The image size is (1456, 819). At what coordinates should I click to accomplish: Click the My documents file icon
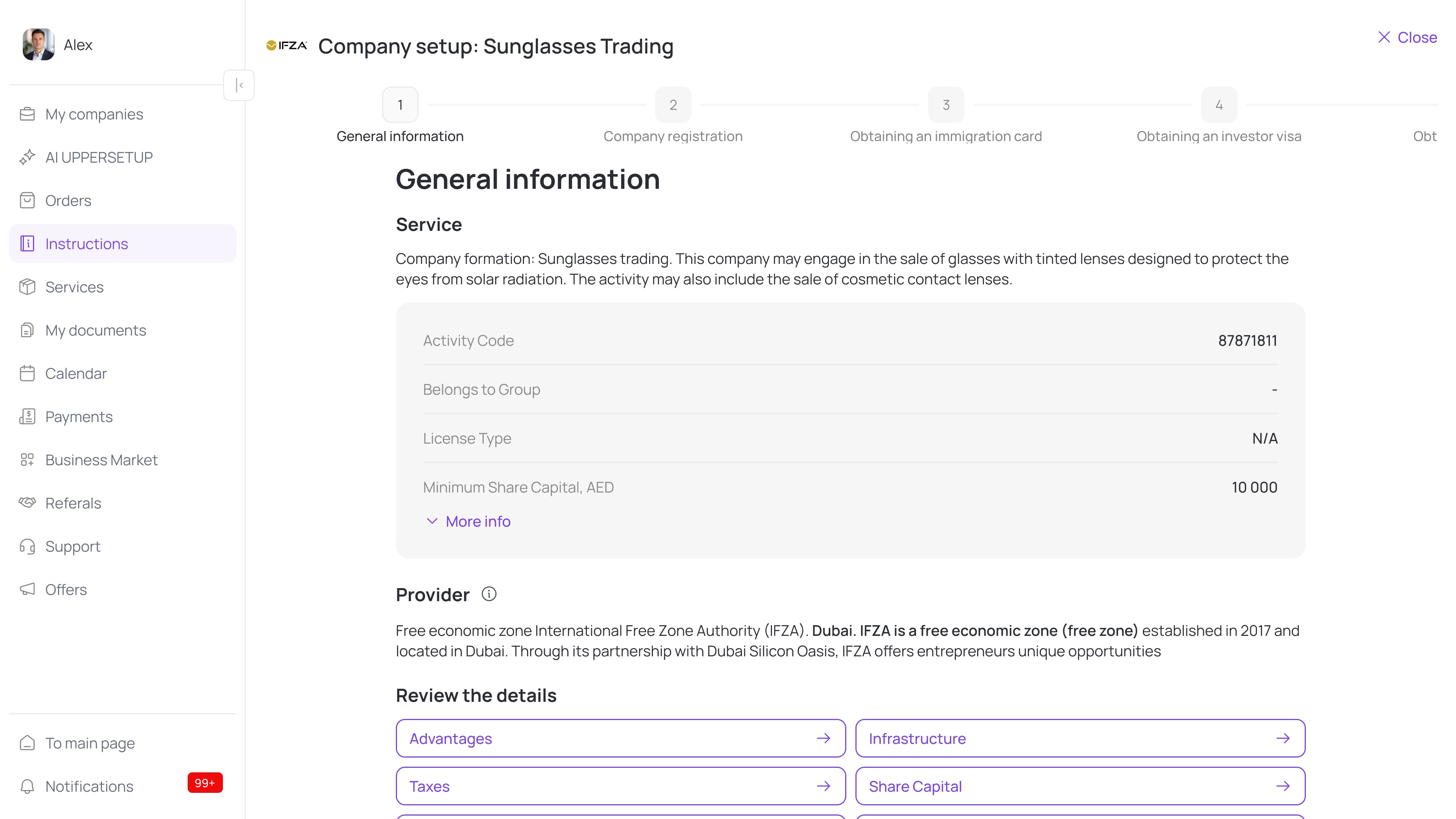(x=27, y=330)
